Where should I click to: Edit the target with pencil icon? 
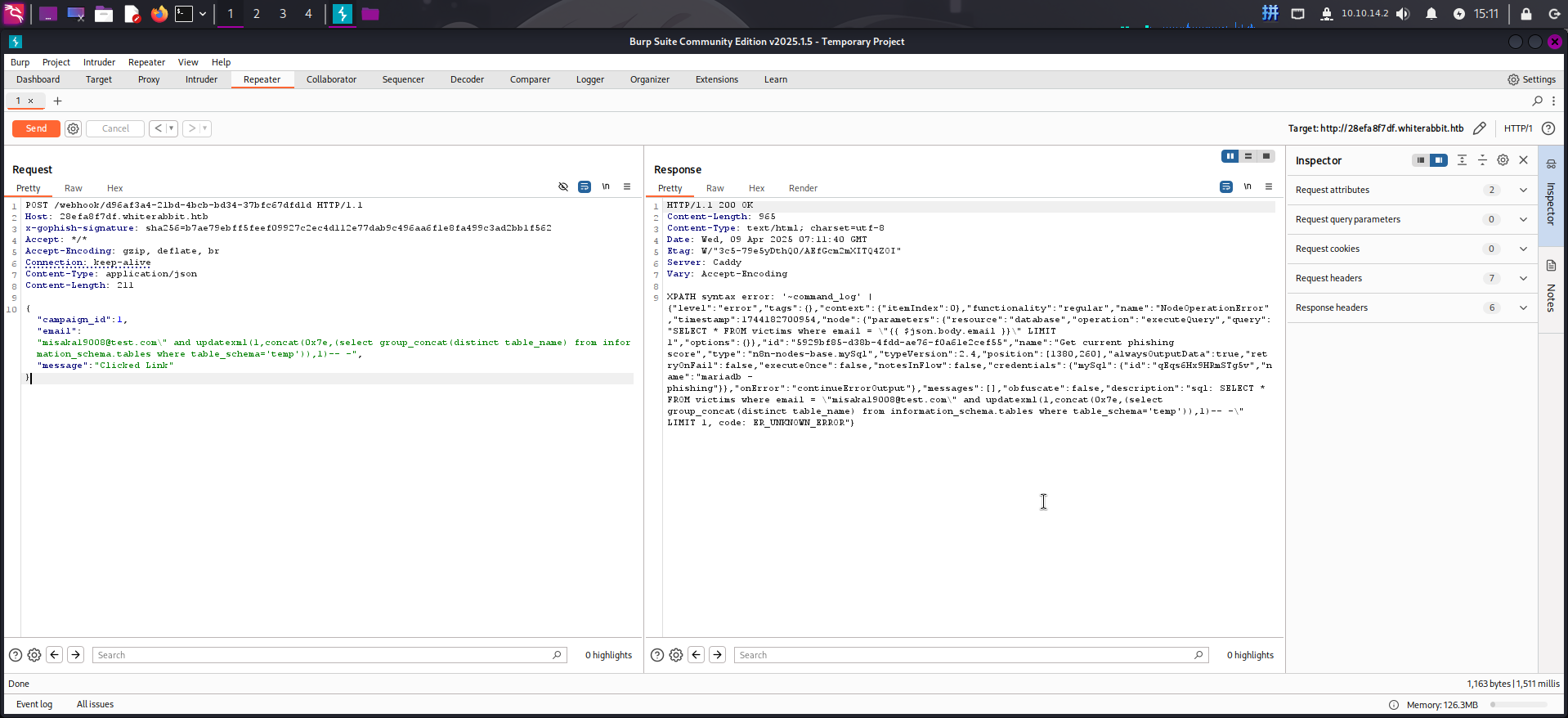click(1479, 128)
